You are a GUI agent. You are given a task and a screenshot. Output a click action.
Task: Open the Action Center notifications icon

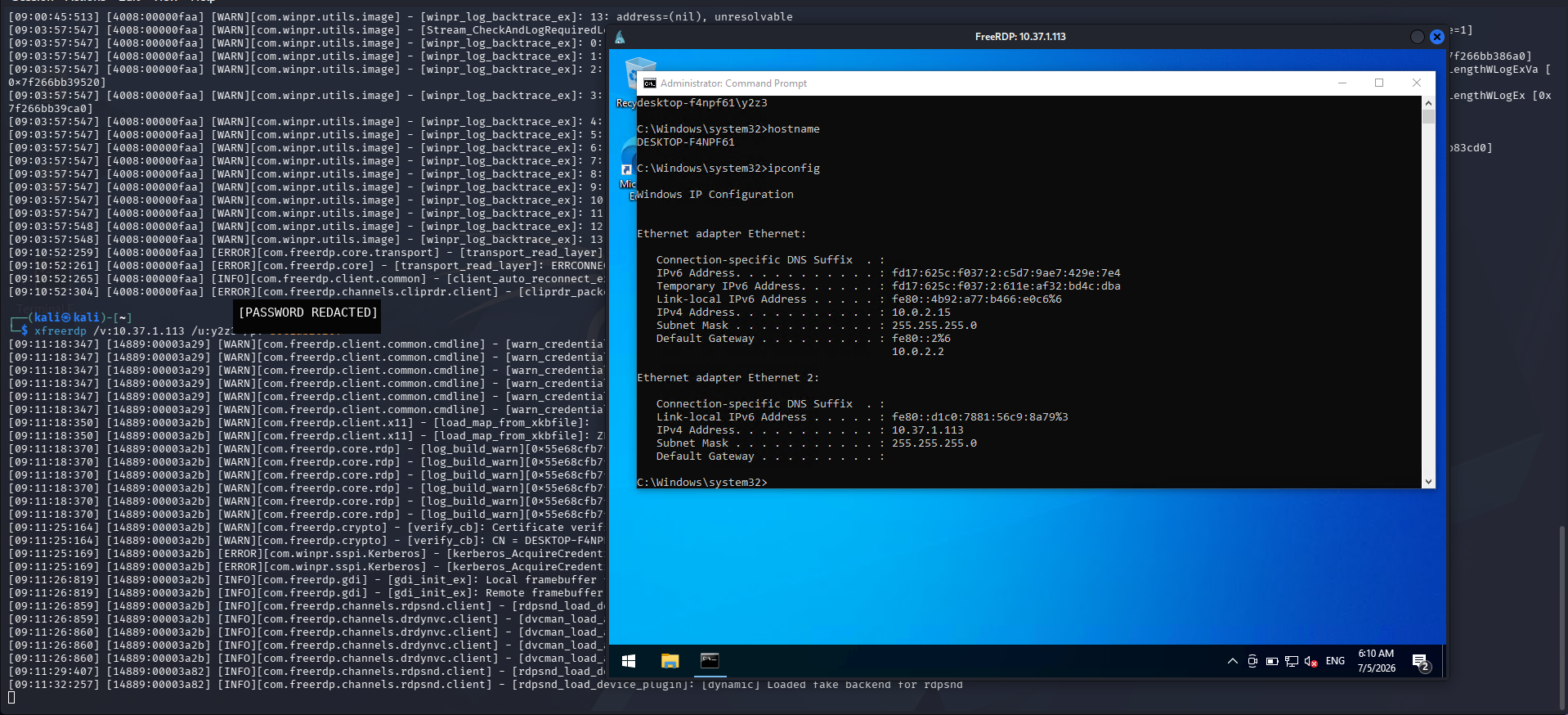[x=1421, y=662]
